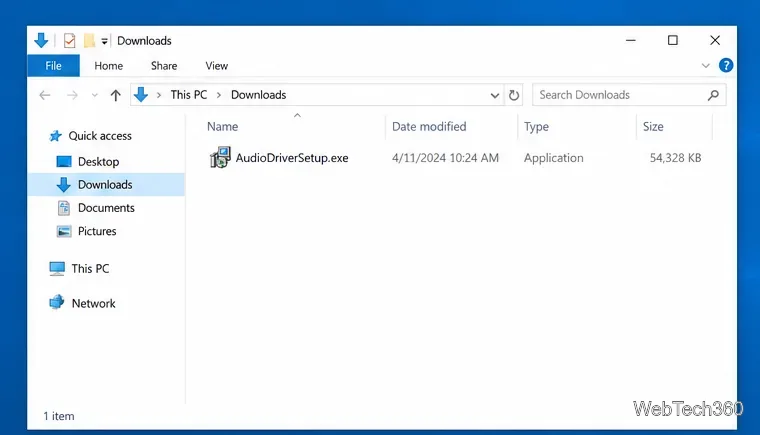Click the AudioDriverSetup.exe installer icon
The height and width of the screenshot is (435, 760).
220,158
